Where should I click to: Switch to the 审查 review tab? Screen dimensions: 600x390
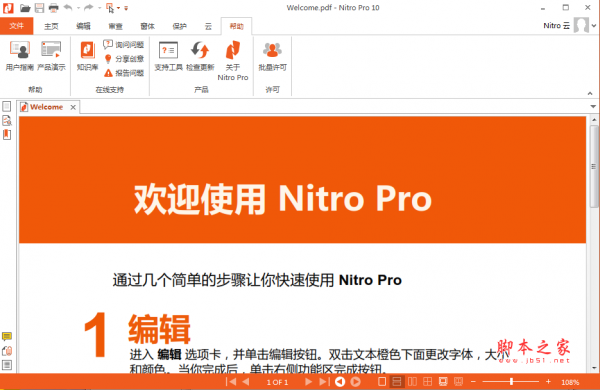pos(116,26)
